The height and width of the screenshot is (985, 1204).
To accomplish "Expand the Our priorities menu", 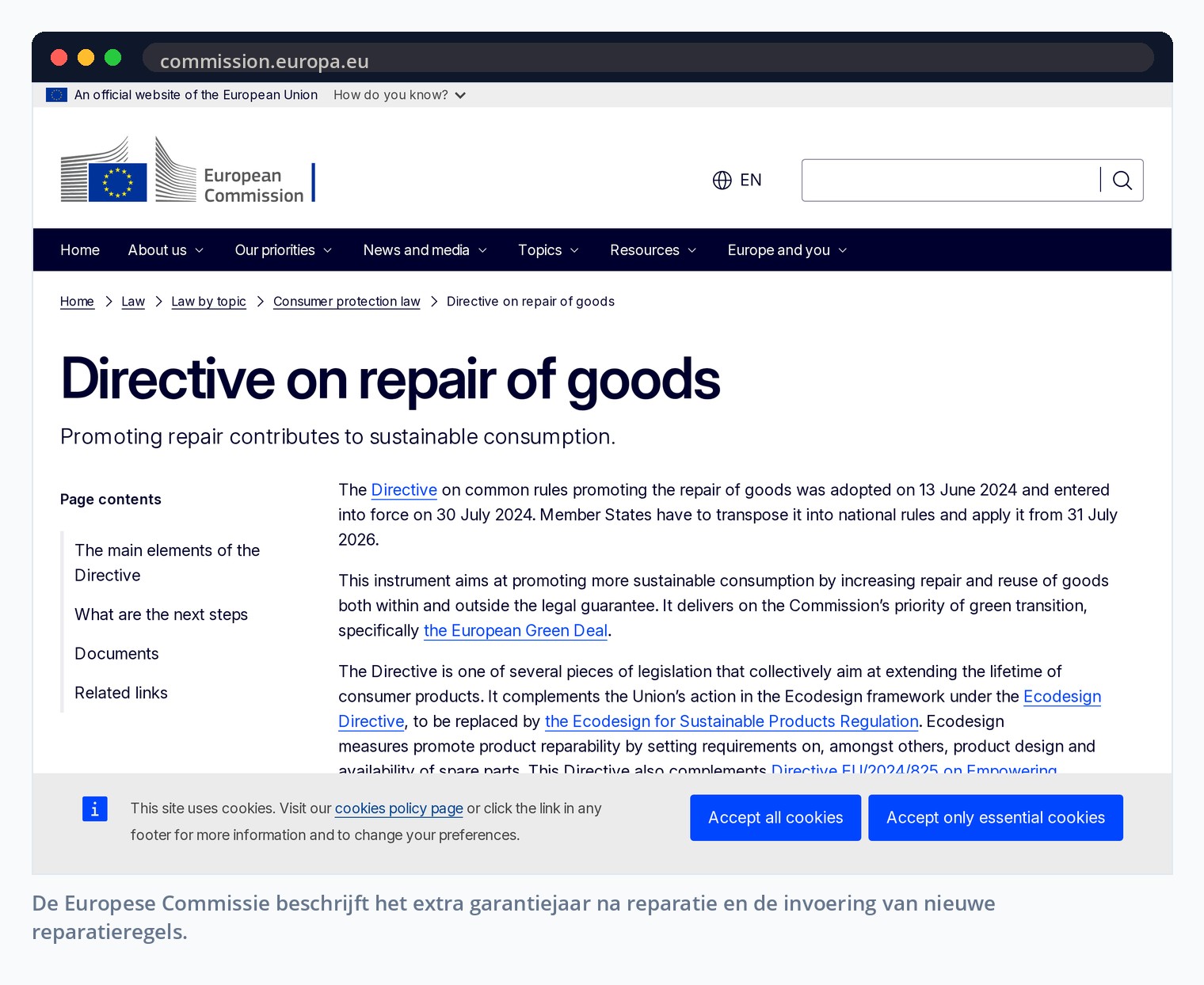I will 283,250.
